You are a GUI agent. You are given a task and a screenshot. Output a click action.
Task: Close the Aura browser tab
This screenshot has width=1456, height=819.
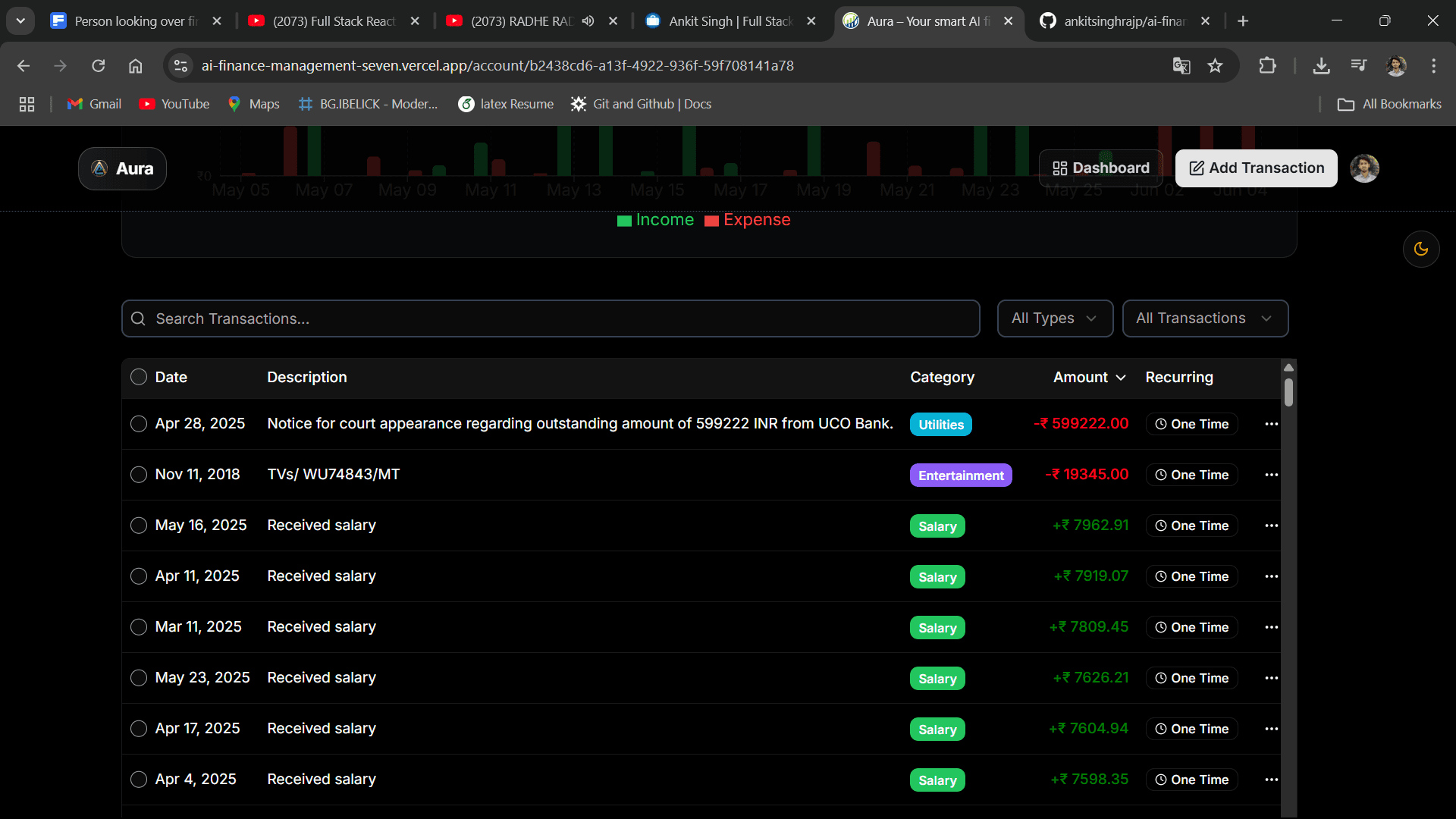[1009, 21]
